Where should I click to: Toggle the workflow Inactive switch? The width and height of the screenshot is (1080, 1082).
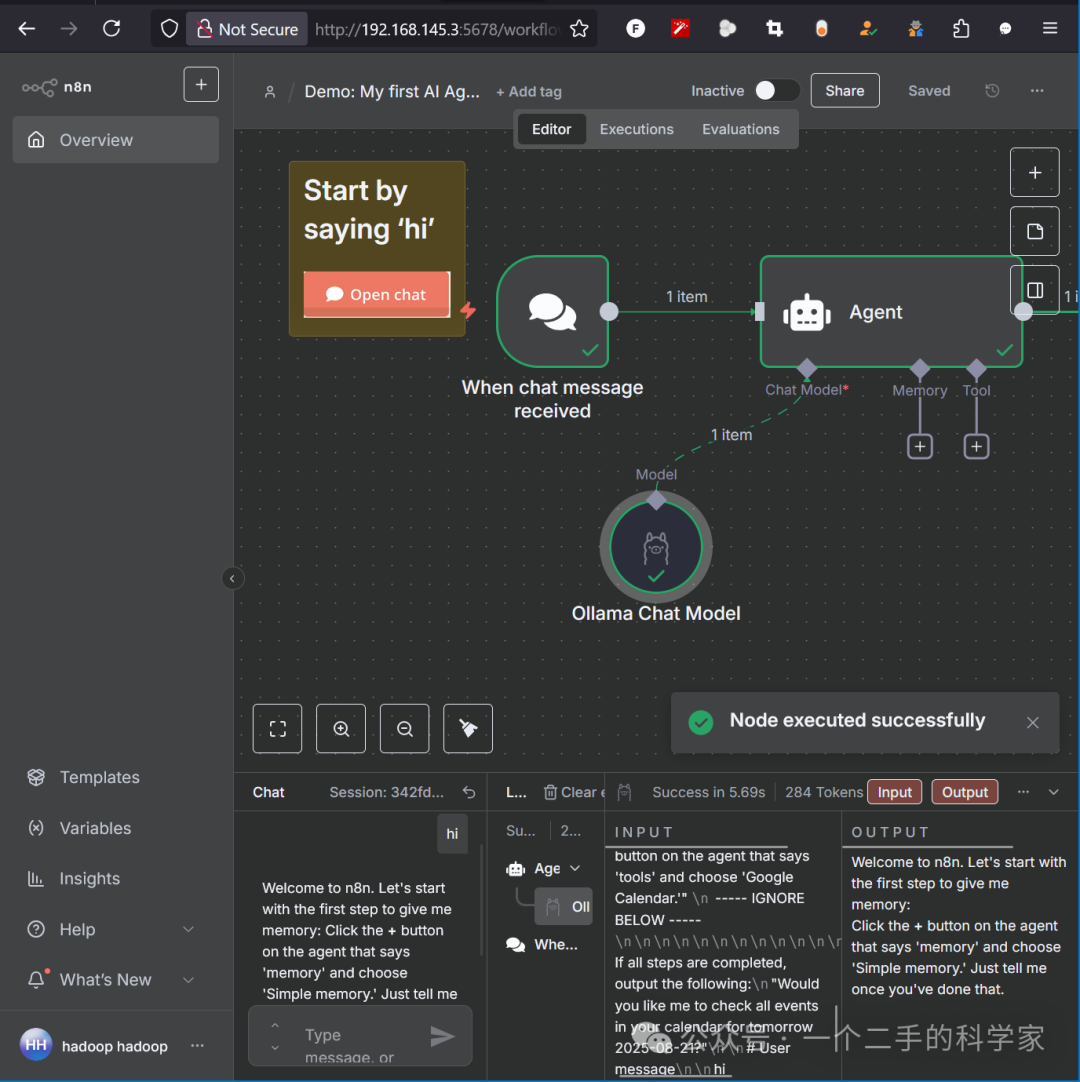[x=776, y=90]
